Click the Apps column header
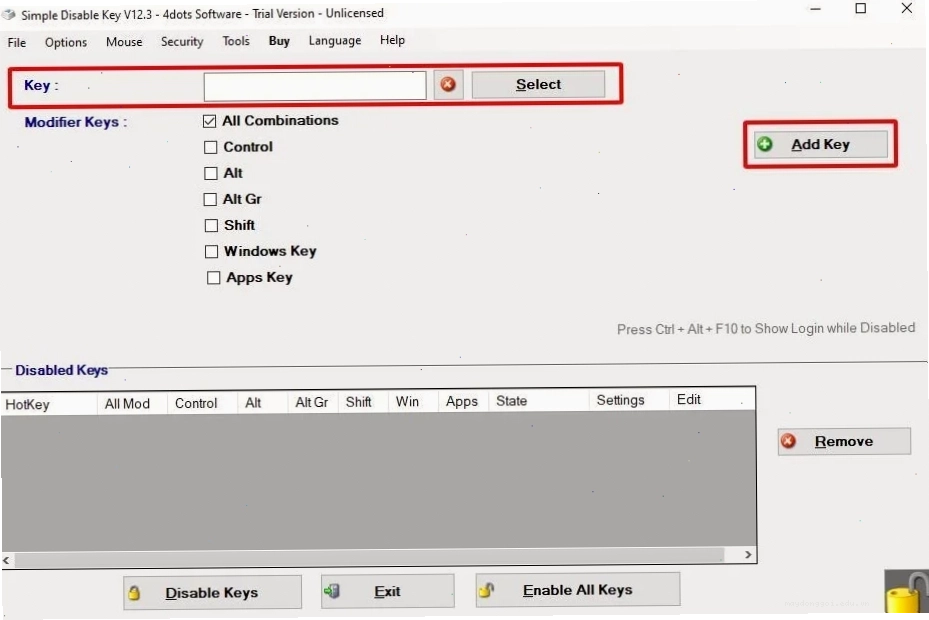This screenshot has width=929, height=620. (x=463, y=401)
